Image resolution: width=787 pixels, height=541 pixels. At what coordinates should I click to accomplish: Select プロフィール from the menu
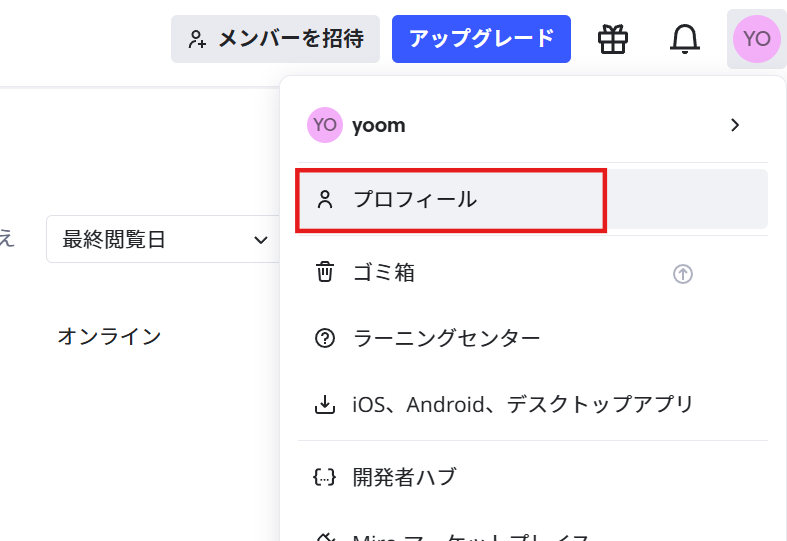415,199
